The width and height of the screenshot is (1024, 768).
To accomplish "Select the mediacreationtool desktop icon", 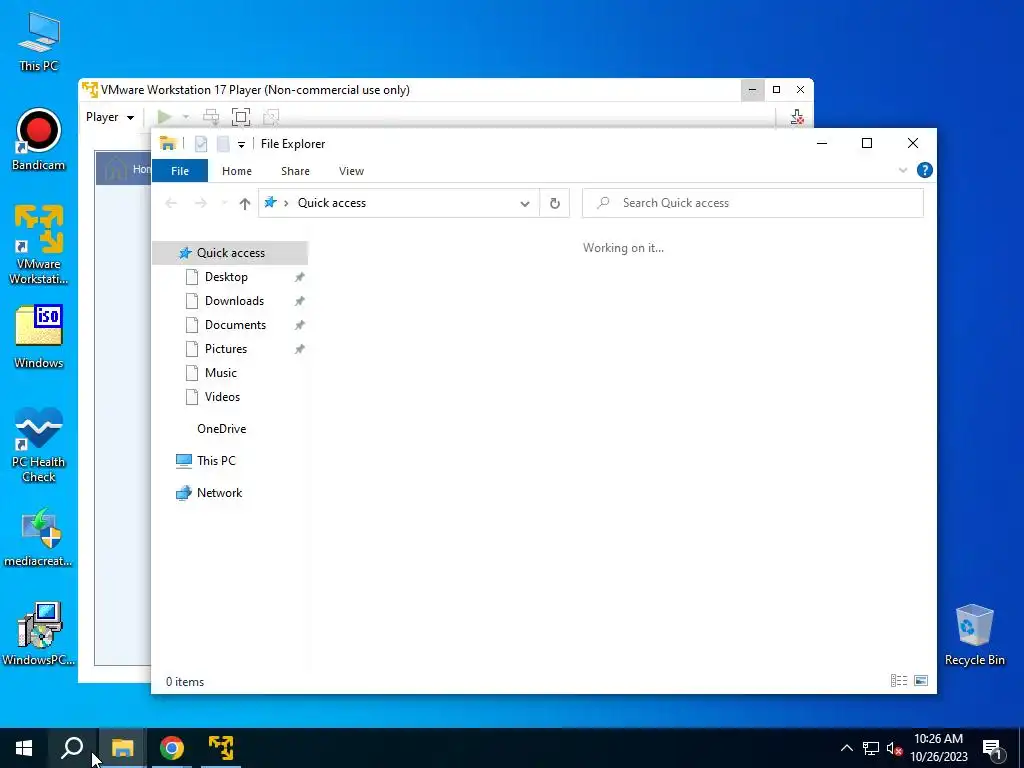I will click(39, 537).
